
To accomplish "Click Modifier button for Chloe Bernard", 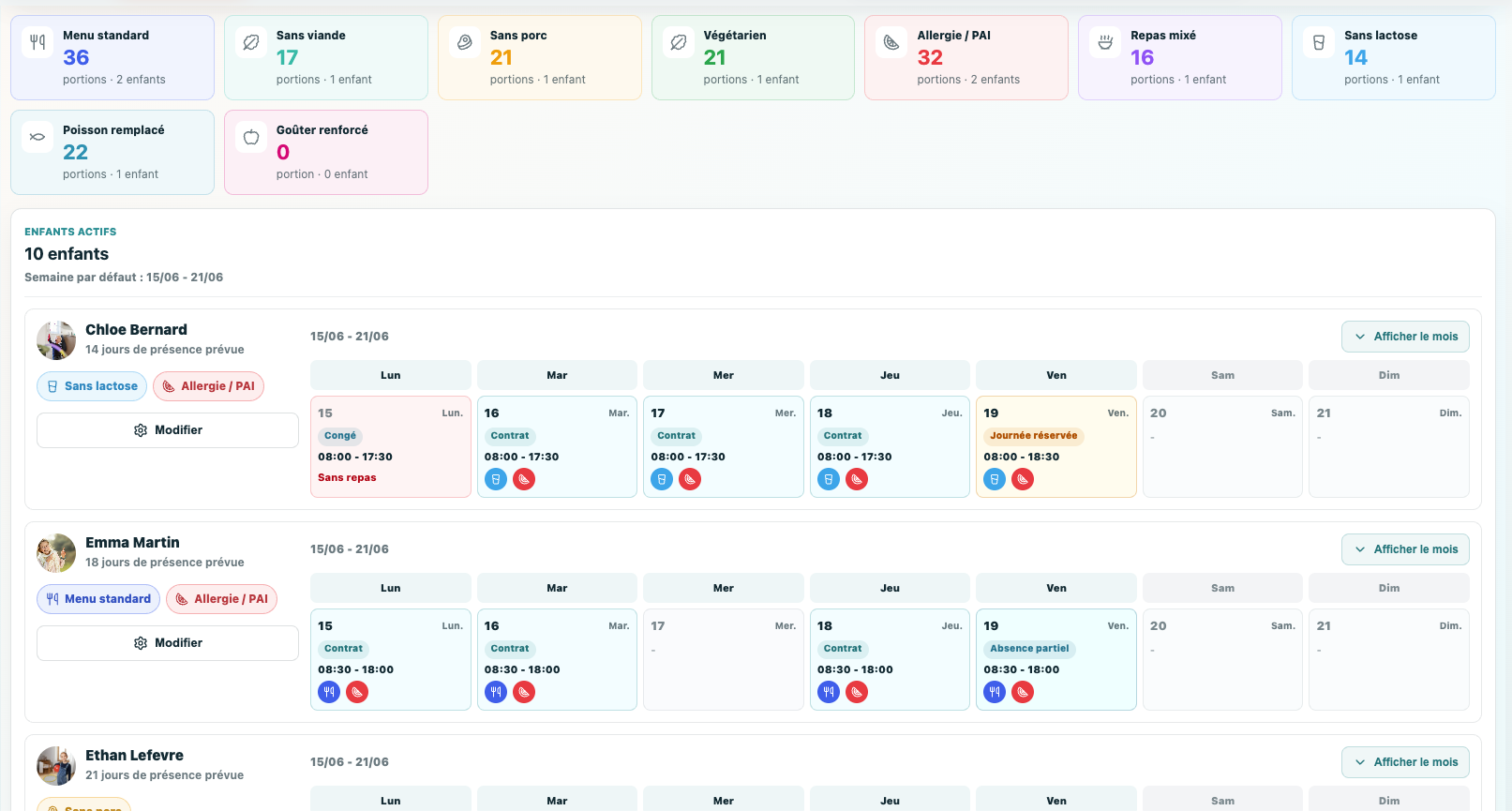I will 168,430.
